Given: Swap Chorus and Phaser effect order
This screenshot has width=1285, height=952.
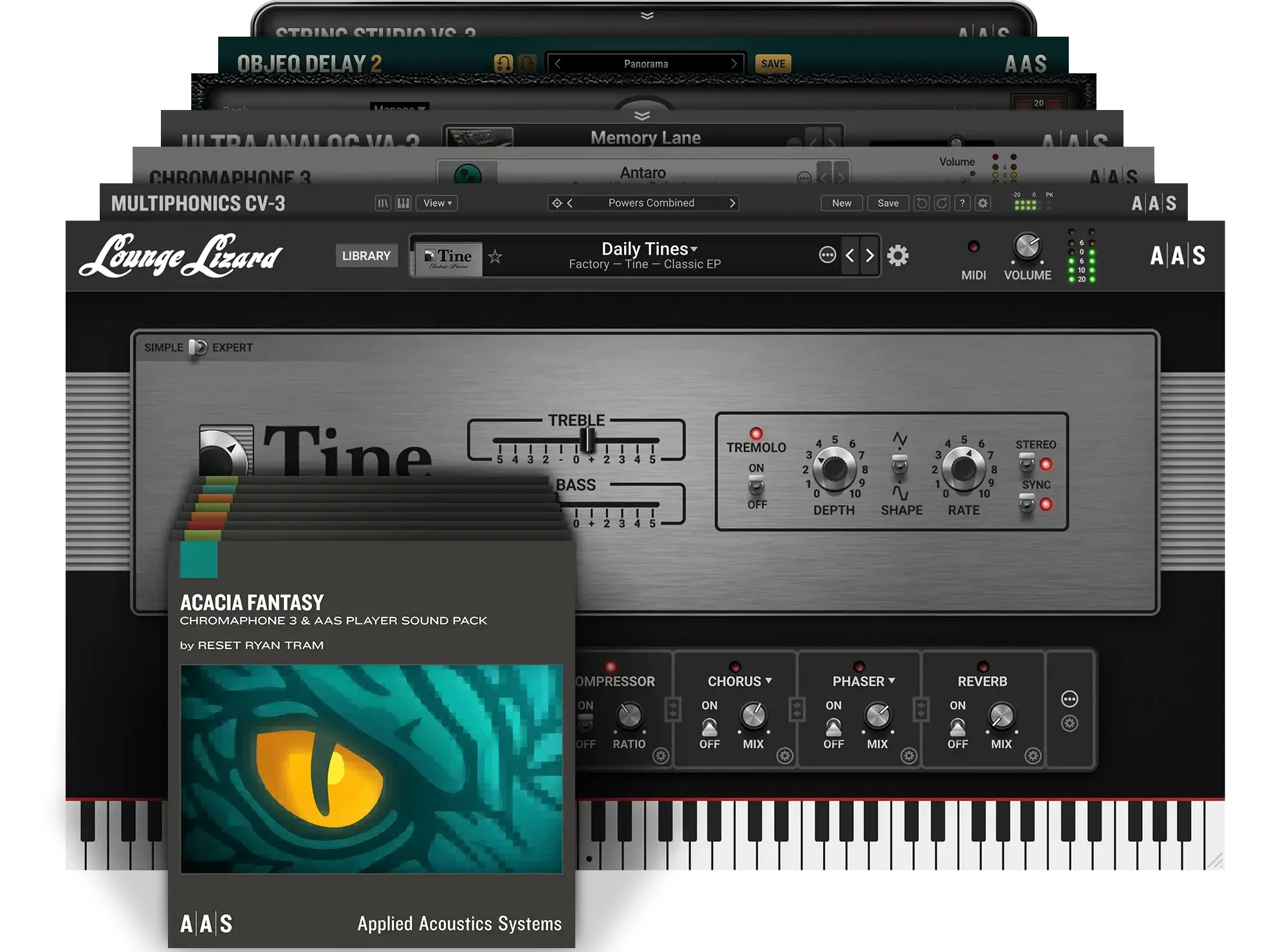Looking at the screenshot, I should [x=797, y=709].
